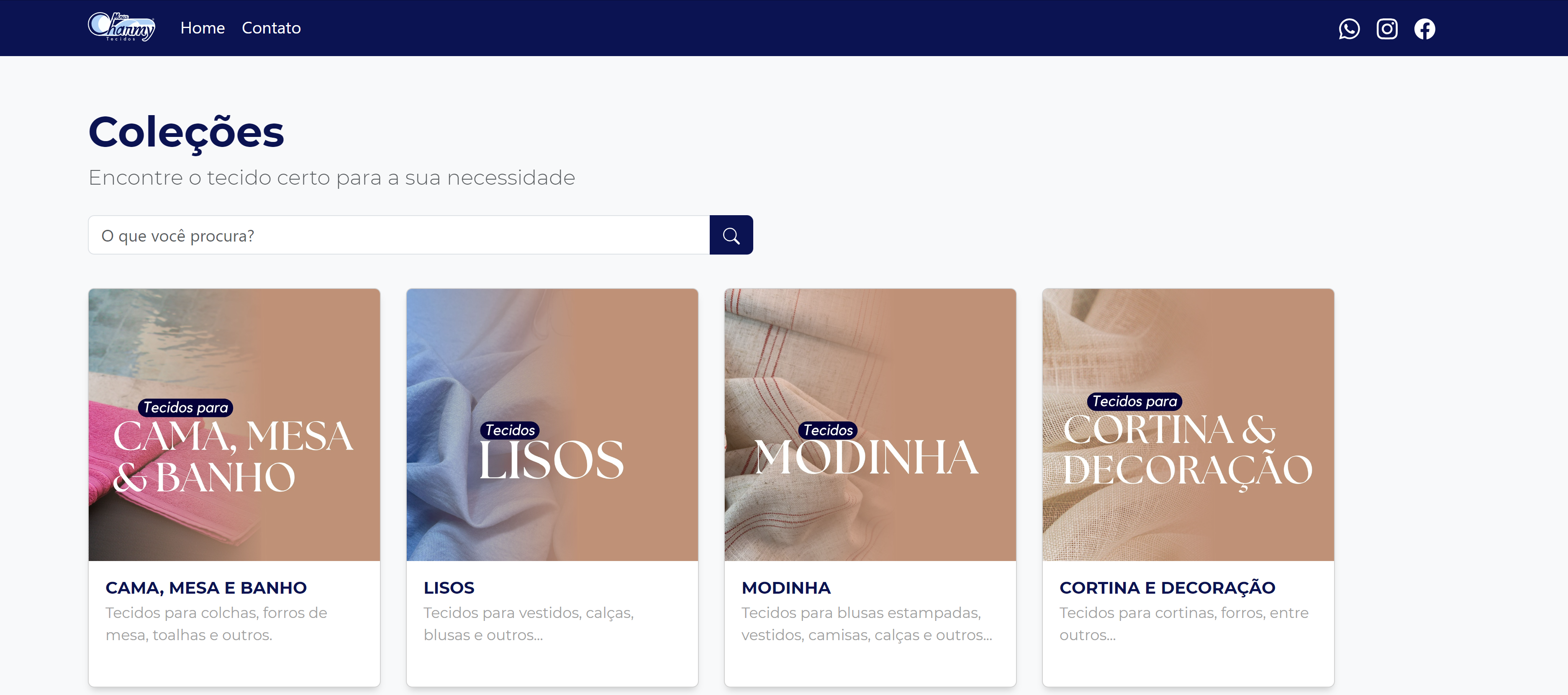The image size is (1568, 695).
Task: Select the CORTINA E DECORAÇÃO card title
Action: click(x=1167, y=588)
